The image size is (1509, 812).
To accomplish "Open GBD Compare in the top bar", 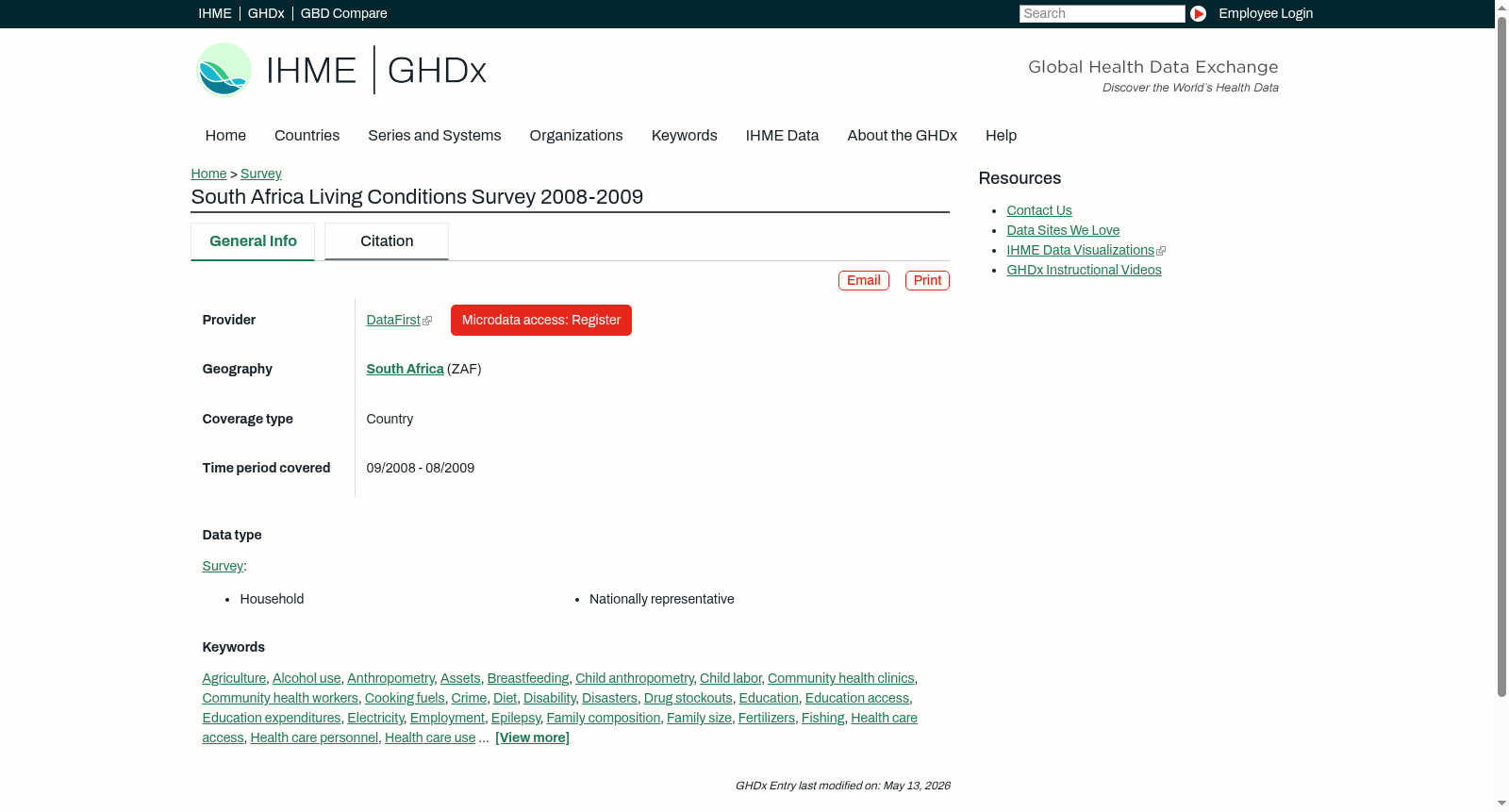I will (x=343, y=13).
